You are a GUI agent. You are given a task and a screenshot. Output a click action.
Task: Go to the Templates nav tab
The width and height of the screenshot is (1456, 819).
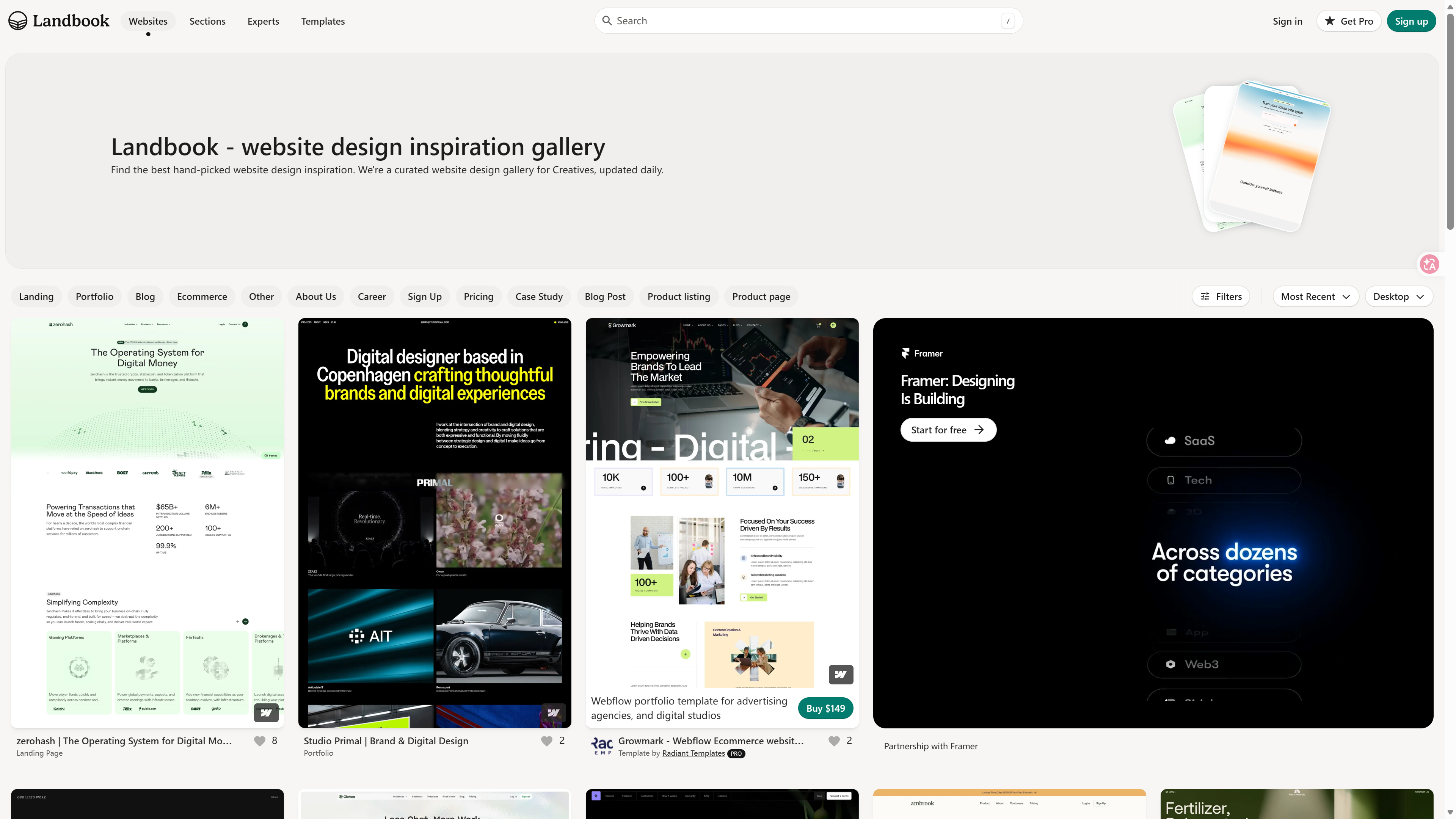(323, 22)
